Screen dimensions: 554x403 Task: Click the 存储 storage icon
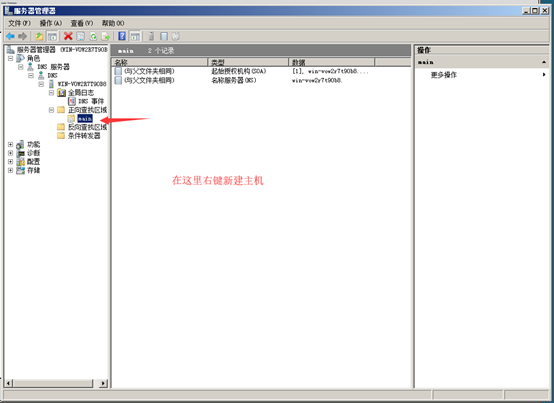point(21,170)
